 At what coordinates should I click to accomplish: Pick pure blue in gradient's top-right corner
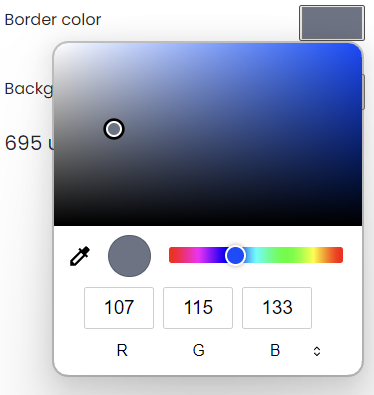point(357,47)
